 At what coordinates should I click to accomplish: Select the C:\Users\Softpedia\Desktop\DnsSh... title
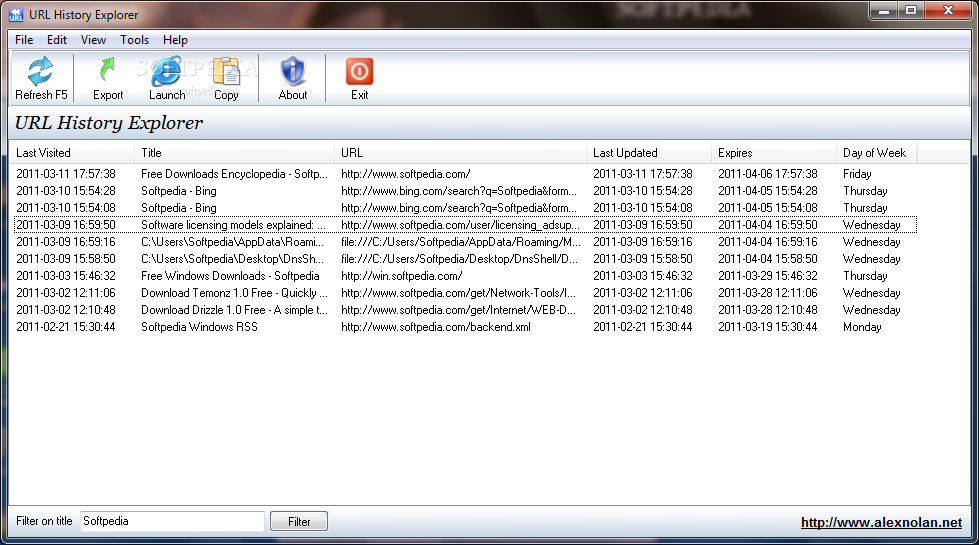tap(232, 258)
